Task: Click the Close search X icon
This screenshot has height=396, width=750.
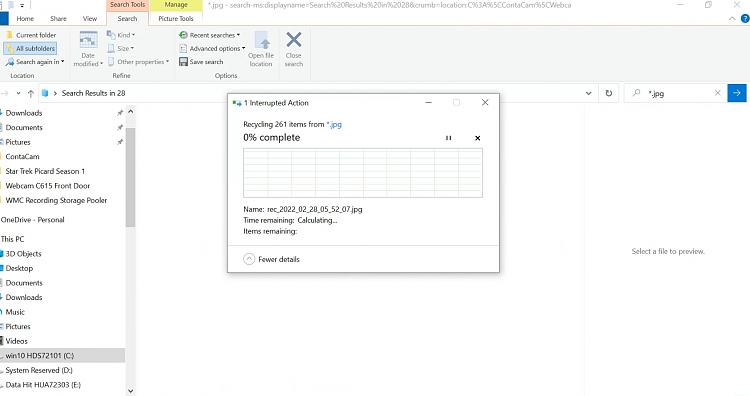Action: (294, 39)
